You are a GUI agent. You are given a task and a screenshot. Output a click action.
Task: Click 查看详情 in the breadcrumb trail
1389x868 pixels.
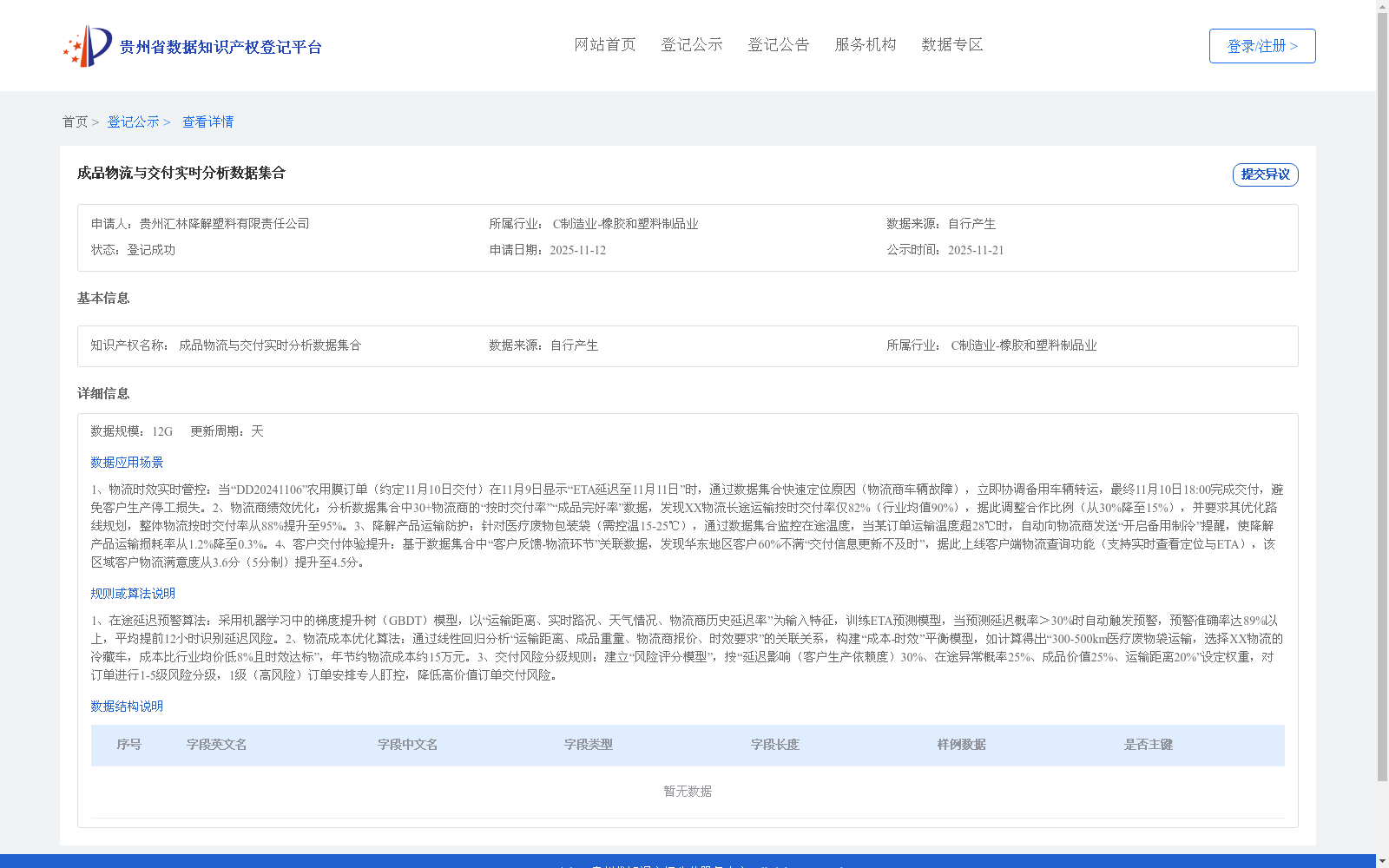pyautogui.click(x=207, y=122)
